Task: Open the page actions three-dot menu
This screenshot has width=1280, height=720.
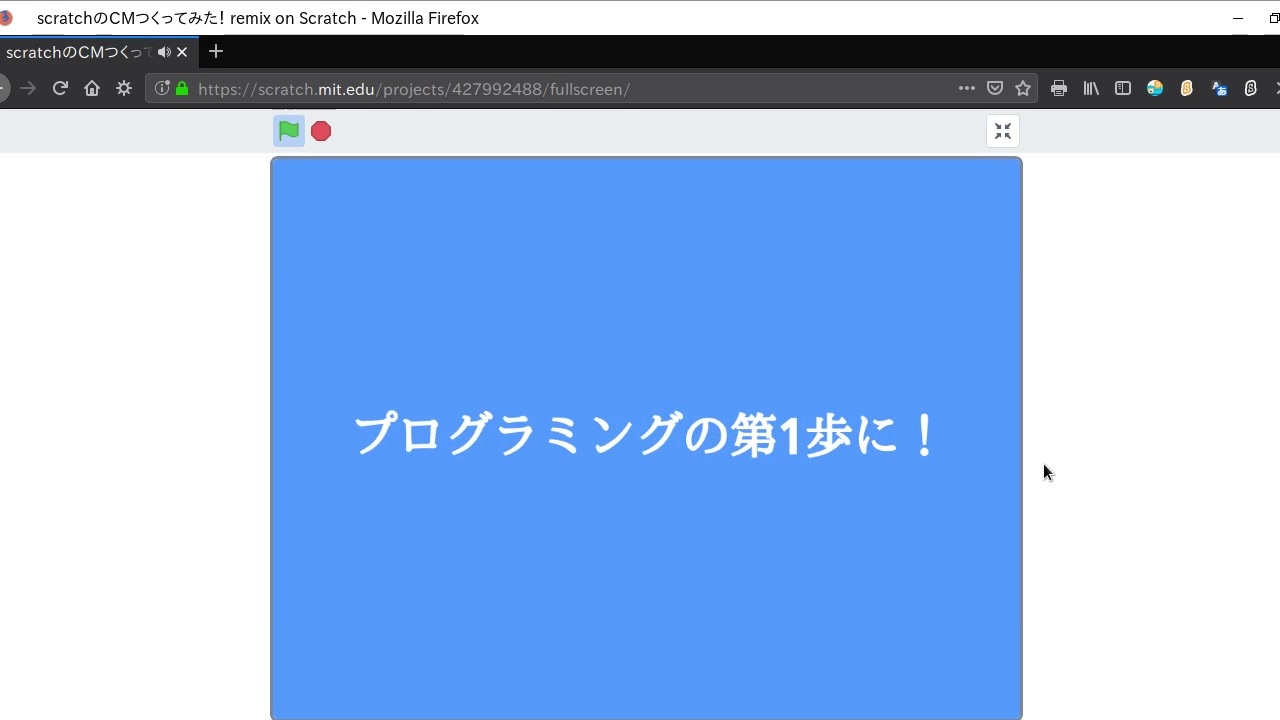Action: (x=967, y=88)
